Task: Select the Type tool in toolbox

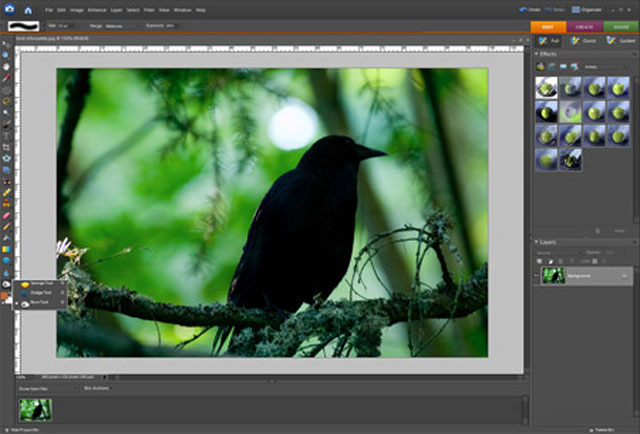Action: click(6, 134)
